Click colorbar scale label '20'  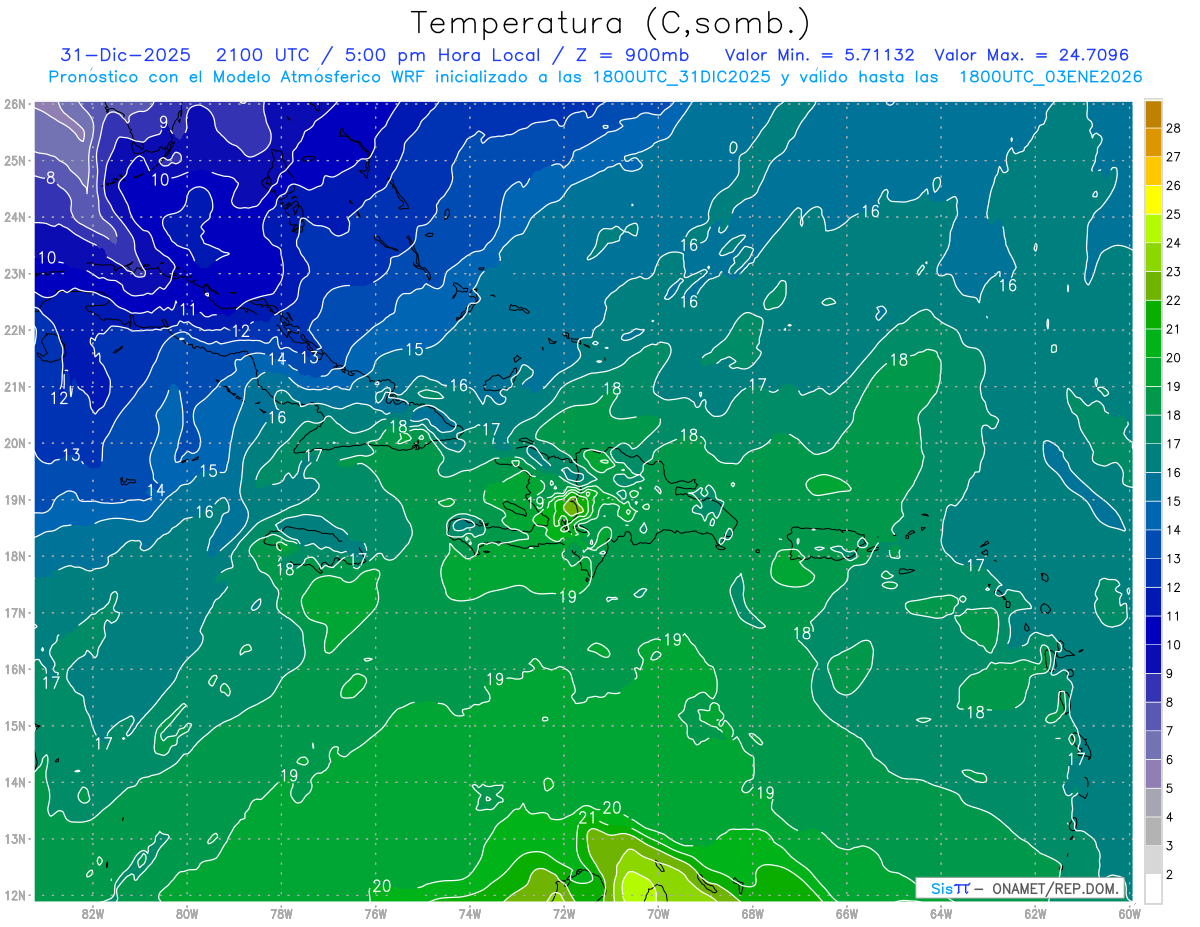[1174, 358]
